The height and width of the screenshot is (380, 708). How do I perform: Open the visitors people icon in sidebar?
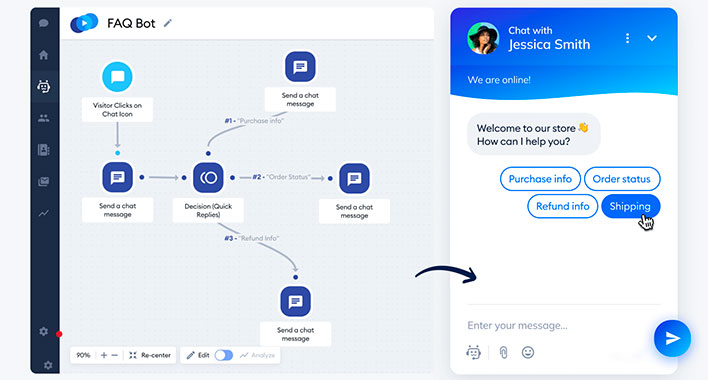pos(44,118)
